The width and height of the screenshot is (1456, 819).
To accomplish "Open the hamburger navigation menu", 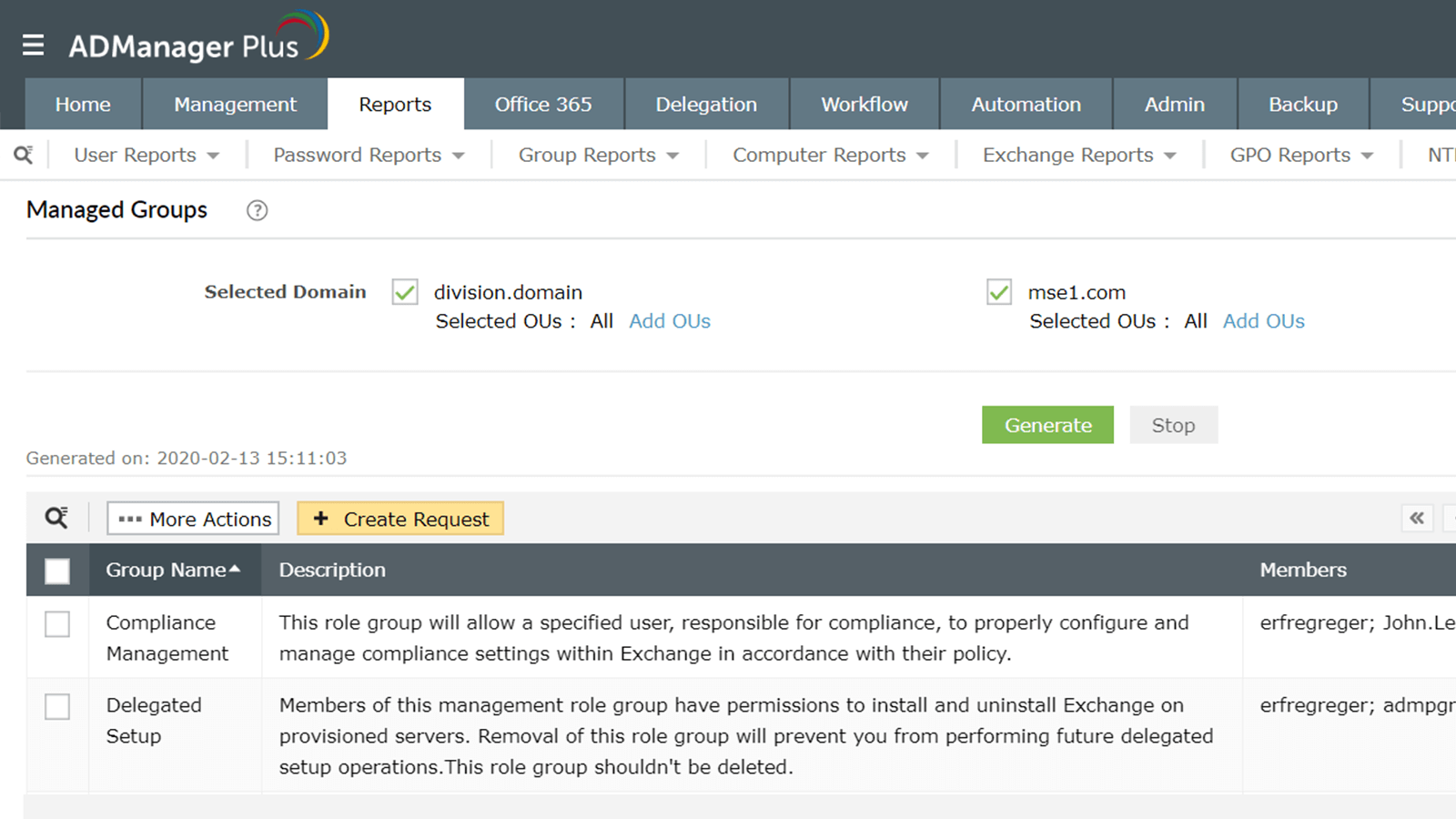I will [x=34, y=45].
